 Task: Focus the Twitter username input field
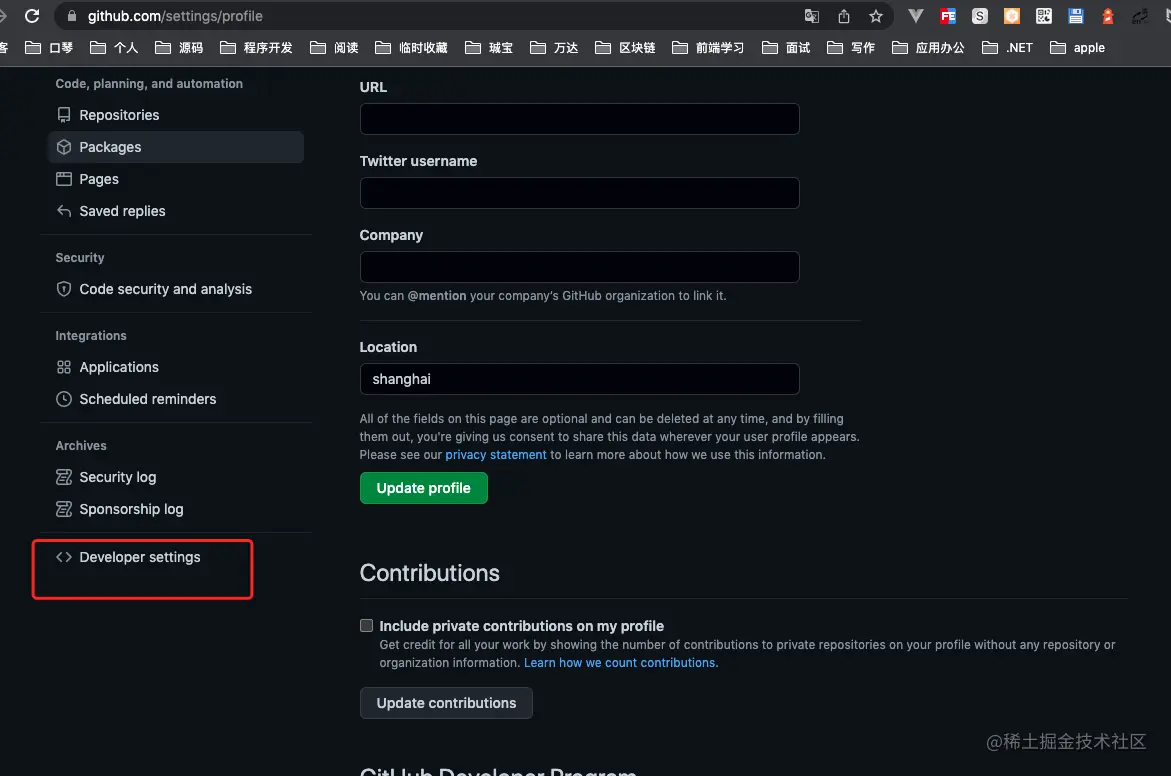[x=580, y=193]
